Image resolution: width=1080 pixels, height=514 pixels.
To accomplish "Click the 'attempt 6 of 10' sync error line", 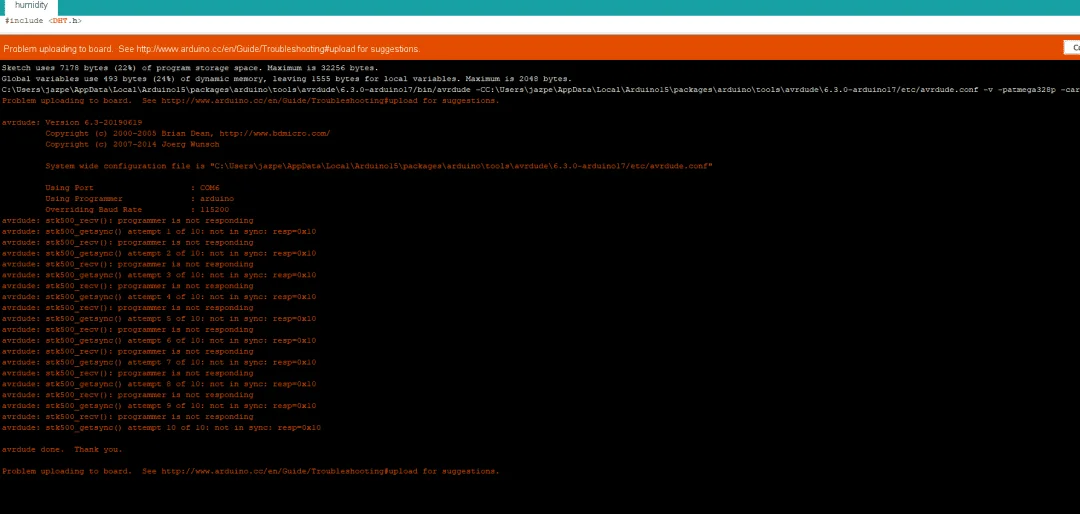I will [x=158, y=340].
